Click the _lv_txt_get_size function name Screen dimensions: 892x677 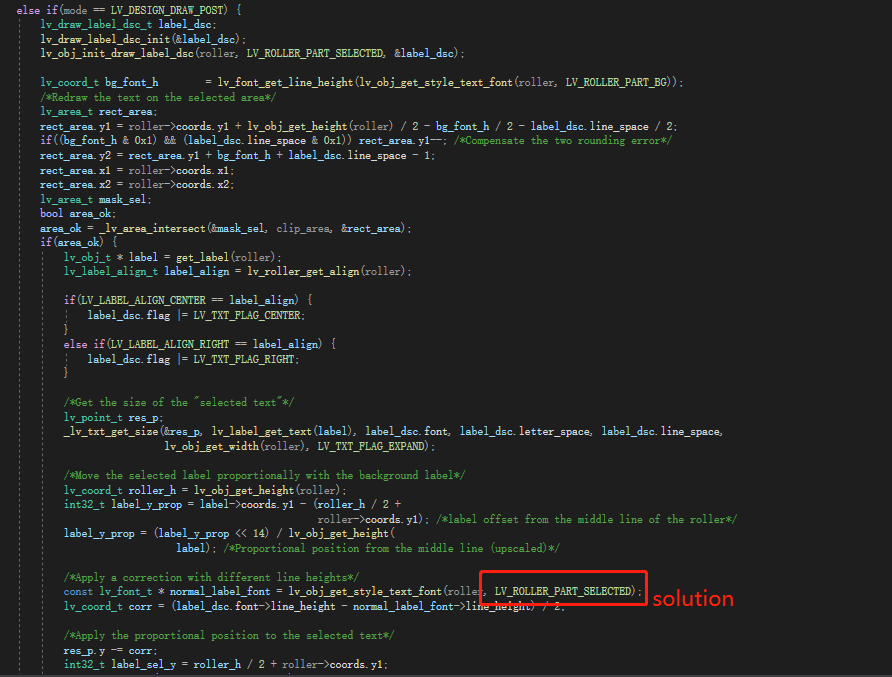pos(110,432)
